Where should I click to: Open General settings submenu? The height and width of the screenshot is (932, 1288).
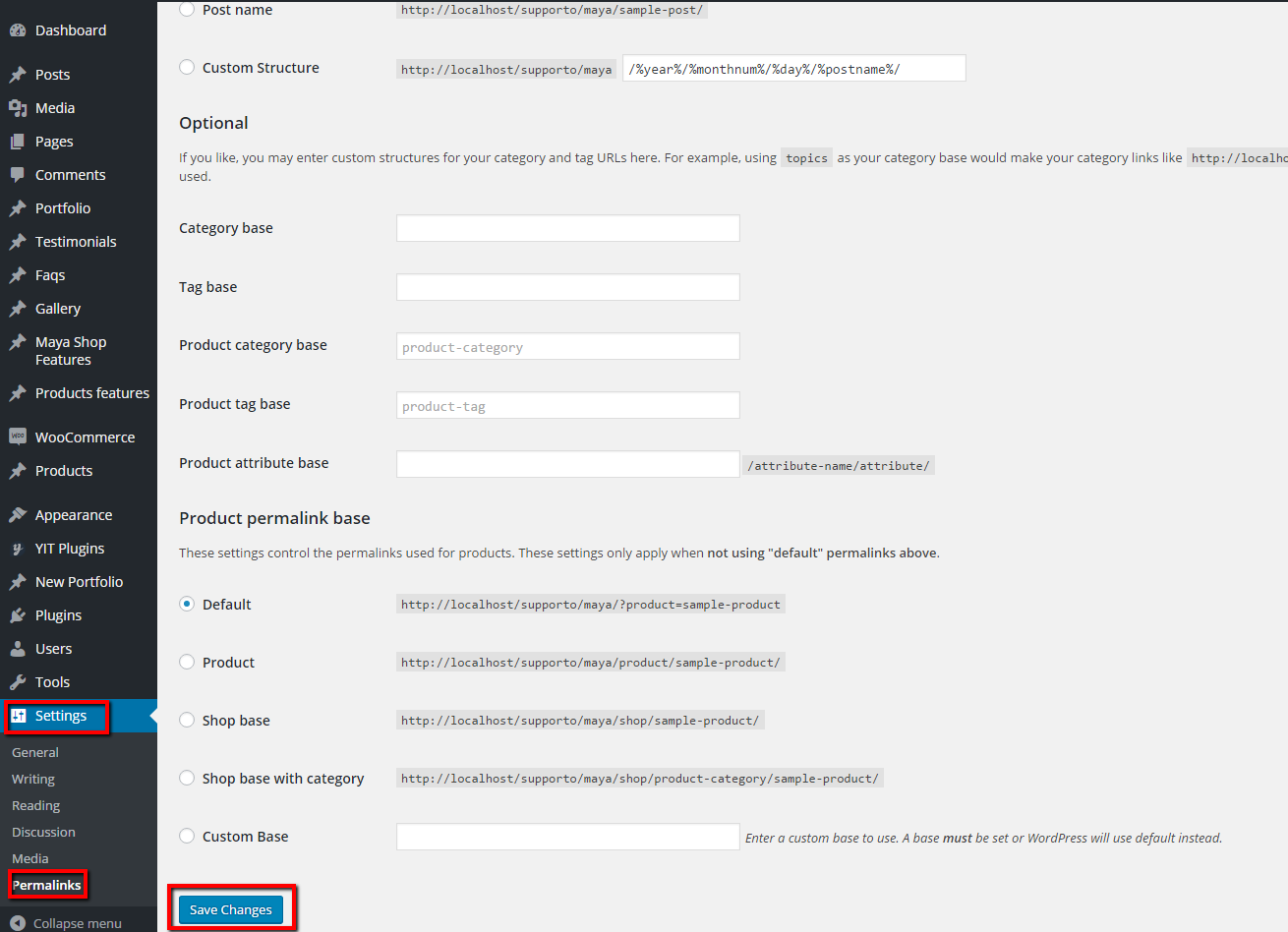[35, 752]
